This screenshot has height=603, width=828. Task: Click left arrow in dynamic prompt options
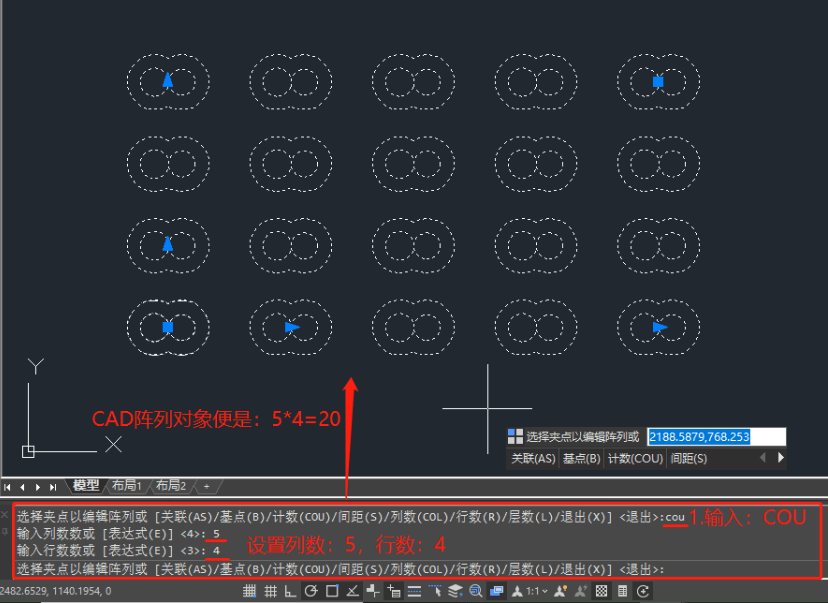pos(763,458)
